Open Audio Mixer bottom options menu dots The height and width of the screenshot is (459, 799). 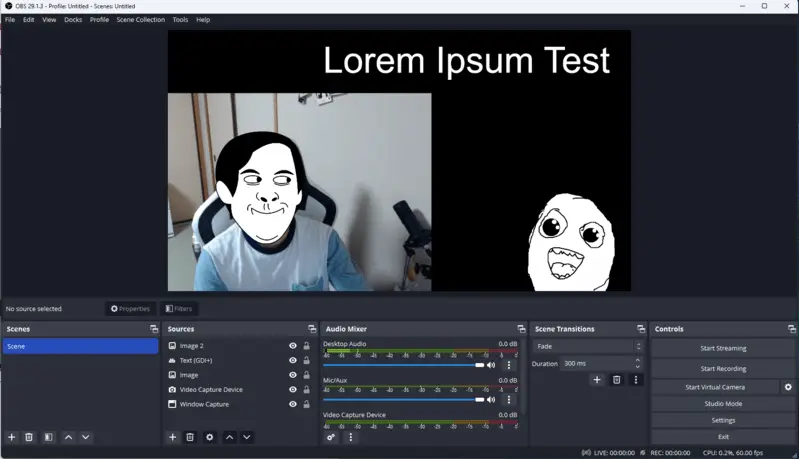point(351,437)
